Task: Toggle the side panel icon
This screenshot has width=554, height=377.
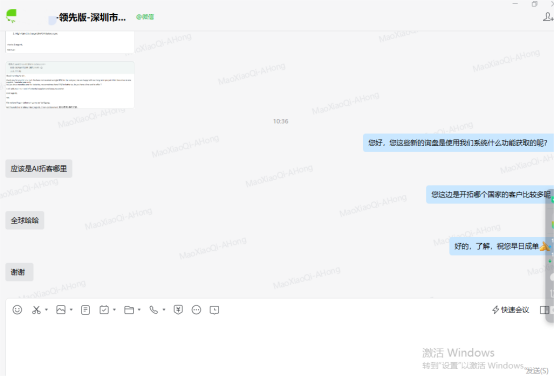Action: [x=544, y=310]
